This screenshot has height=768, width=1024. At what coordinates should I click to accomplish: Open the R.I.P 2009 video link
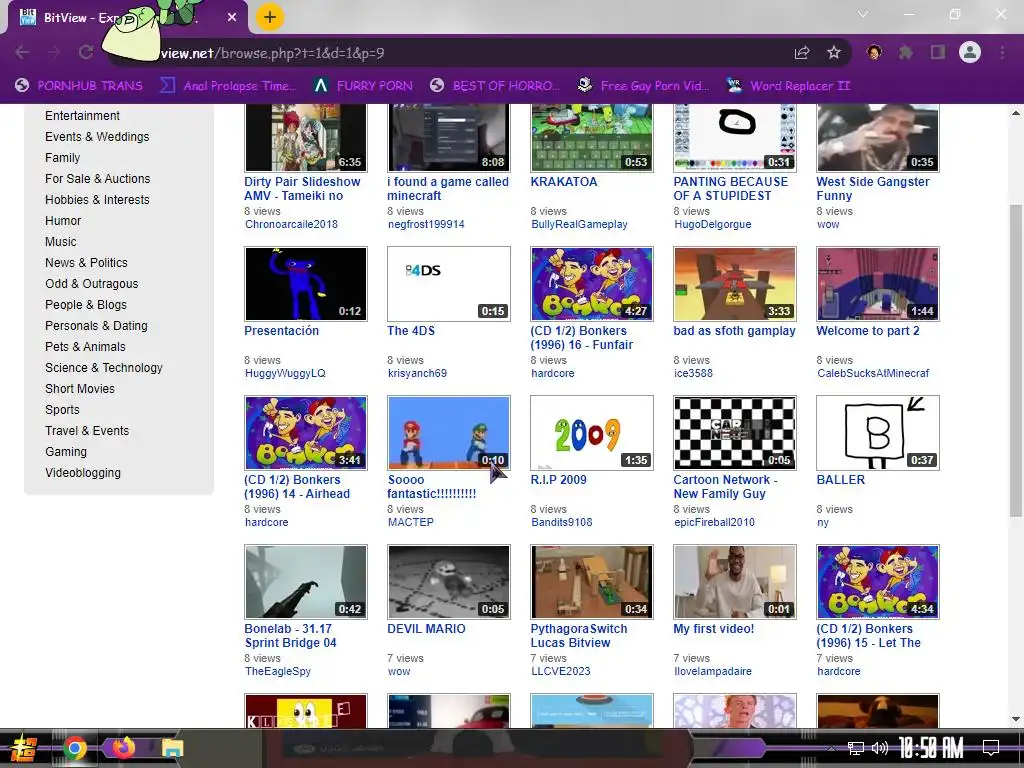click(558, 479)
